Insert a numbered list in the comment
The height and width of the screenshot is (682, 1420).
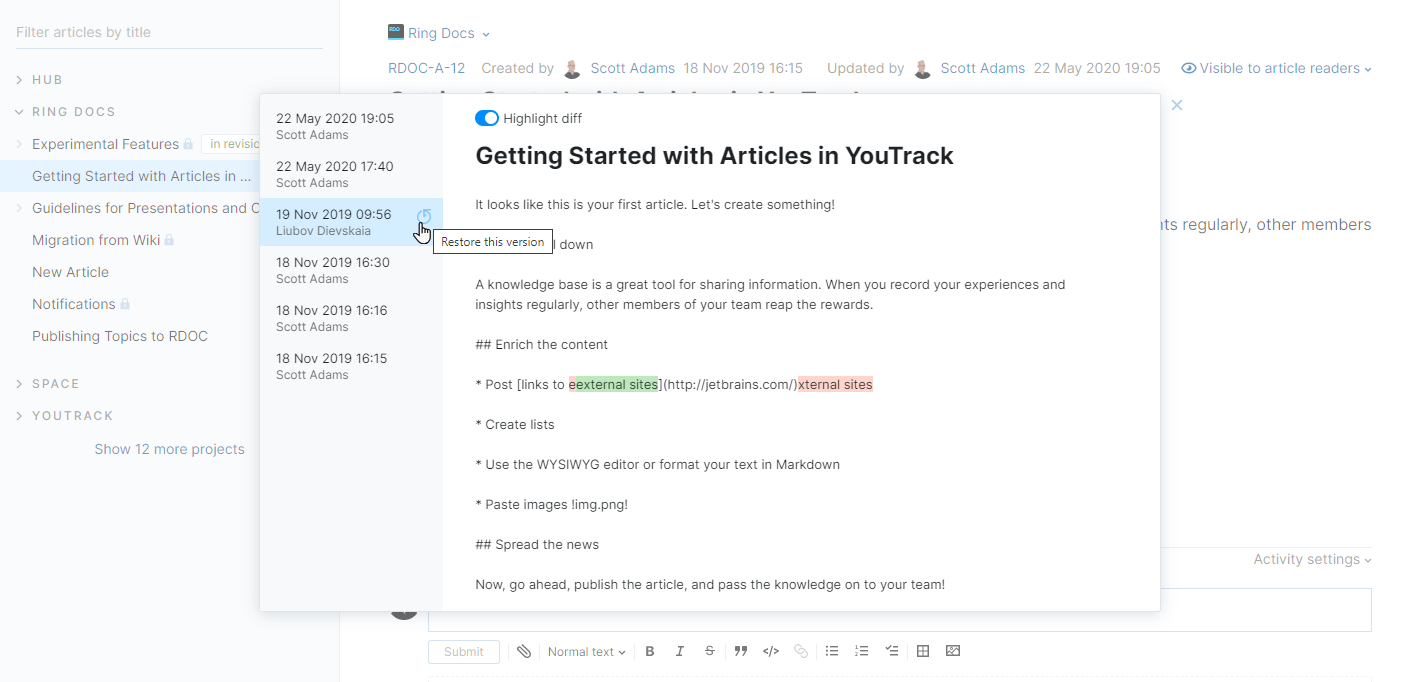862,651
